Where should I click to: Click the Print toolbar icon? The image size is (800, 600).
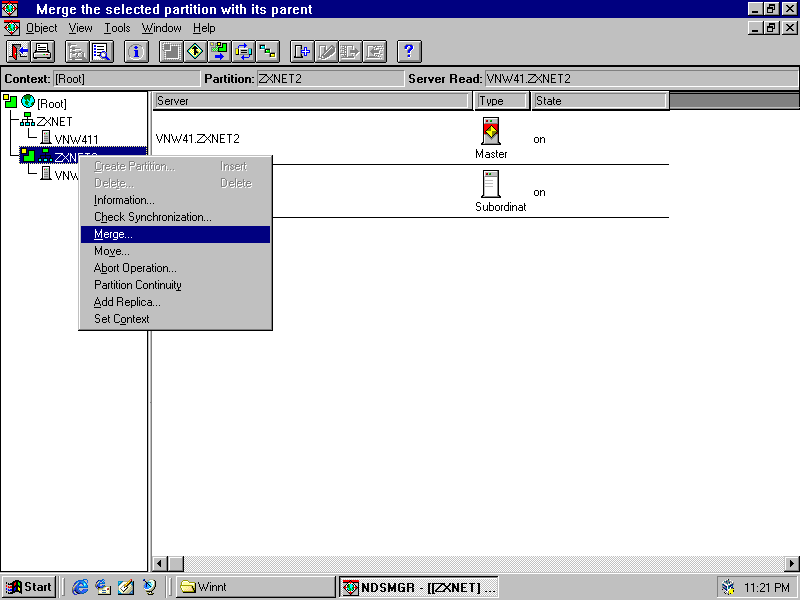coord(42,52)
